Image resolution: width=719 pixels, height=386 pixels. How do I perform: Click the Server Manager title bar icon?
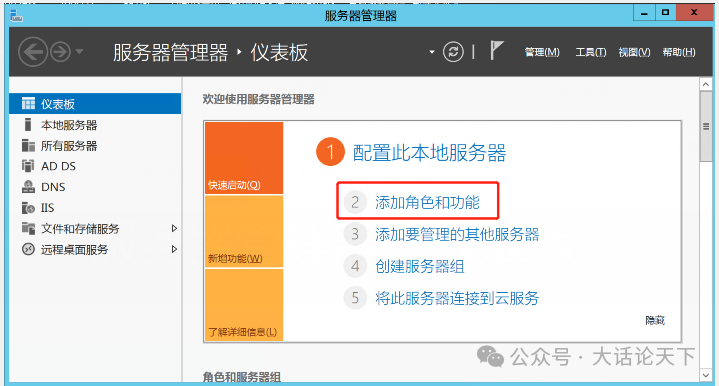[x=17, y=16]
